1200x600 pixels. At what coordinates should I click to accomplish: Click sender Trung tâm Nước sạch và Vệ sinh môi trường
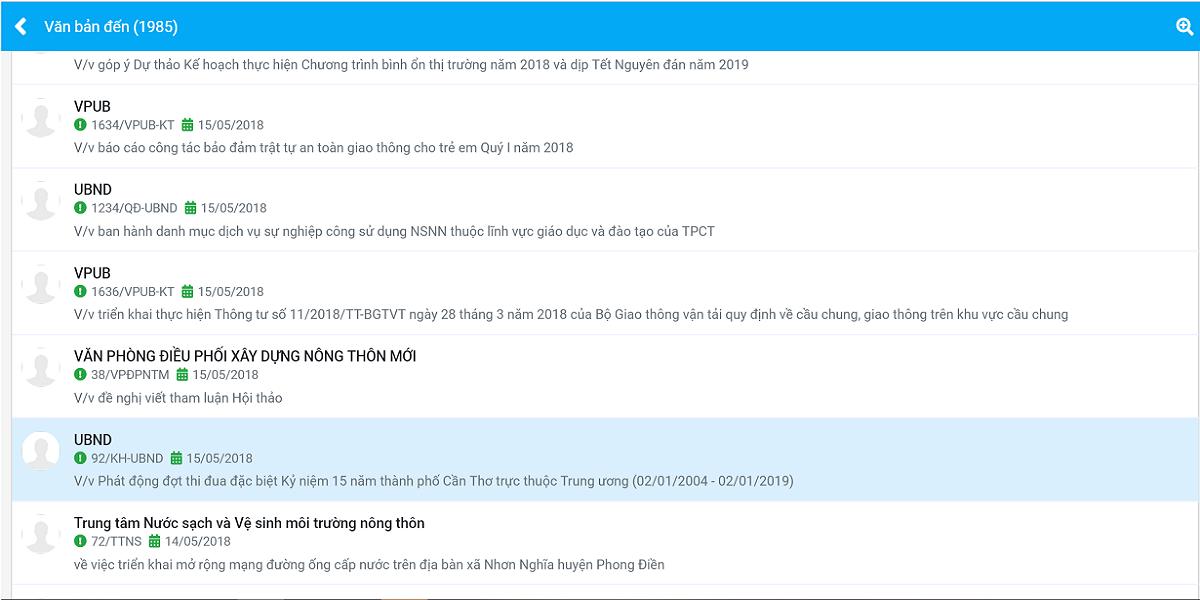tap(249, 523)
